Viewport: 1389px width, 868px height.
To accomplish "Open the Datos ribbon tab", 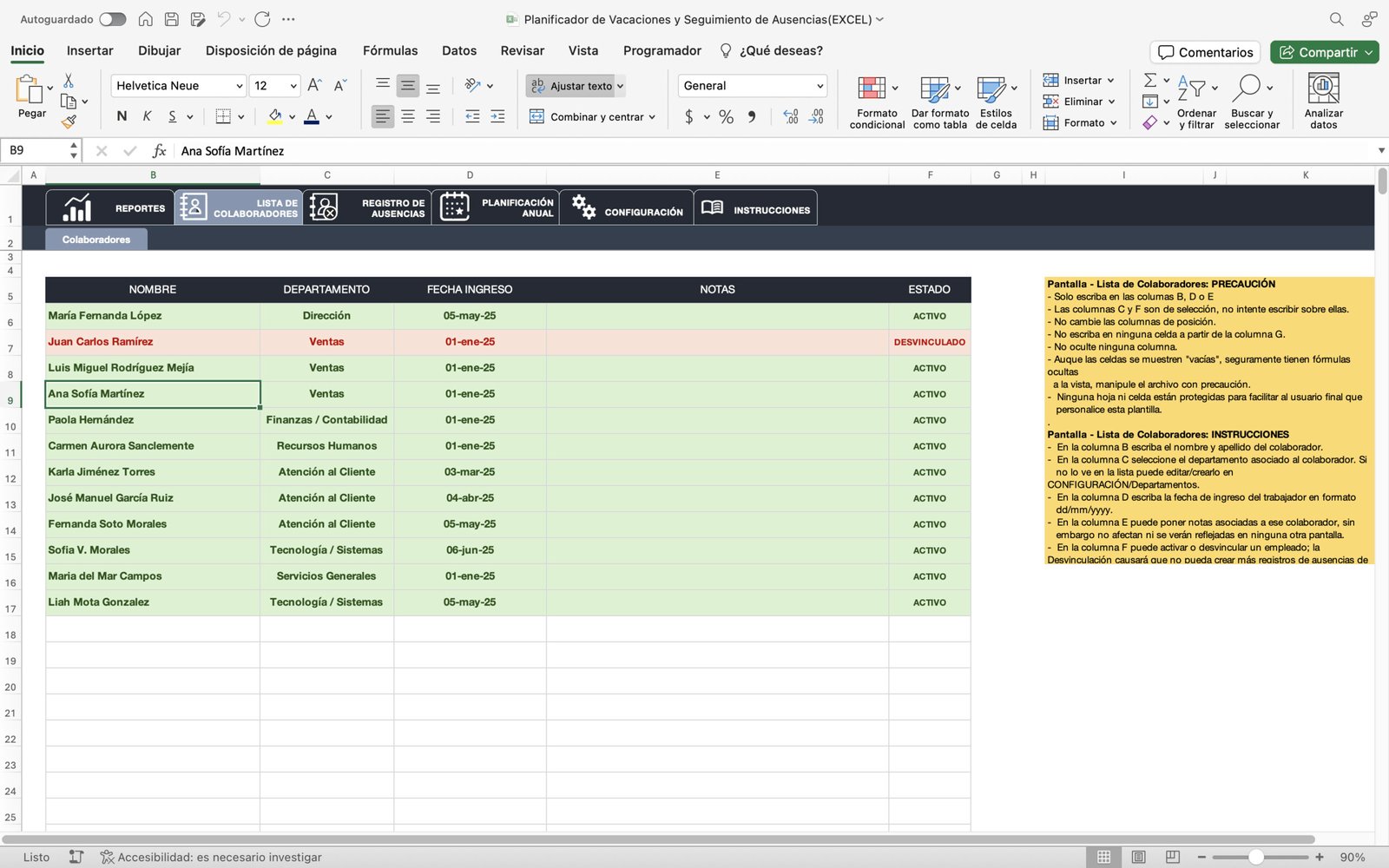I will 458,50.
